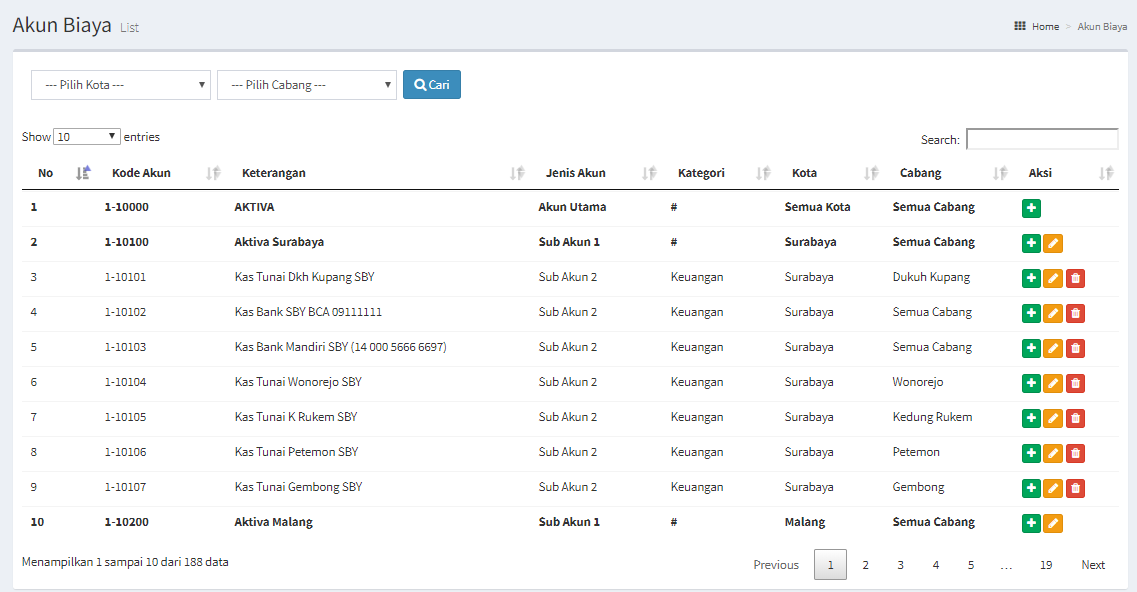Viewport: 1137px width, 592px height.
Task: Go to pagination page 2
Action: (x=865, y=564)
